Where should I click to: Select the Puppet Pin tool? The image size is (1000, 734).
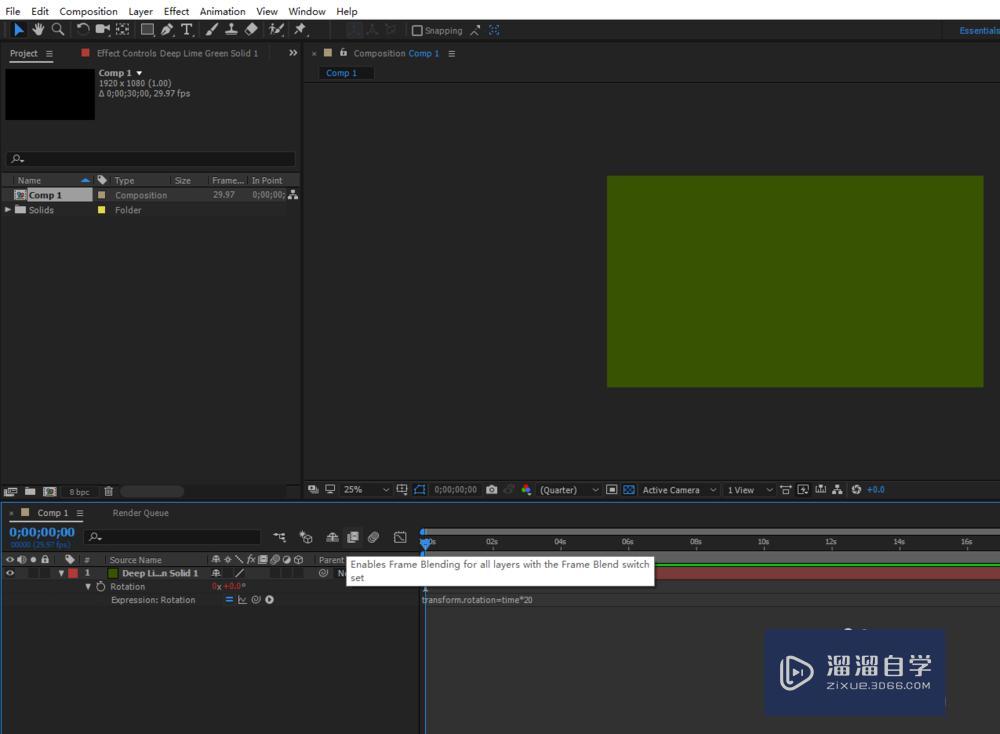(x=300, y=29)
